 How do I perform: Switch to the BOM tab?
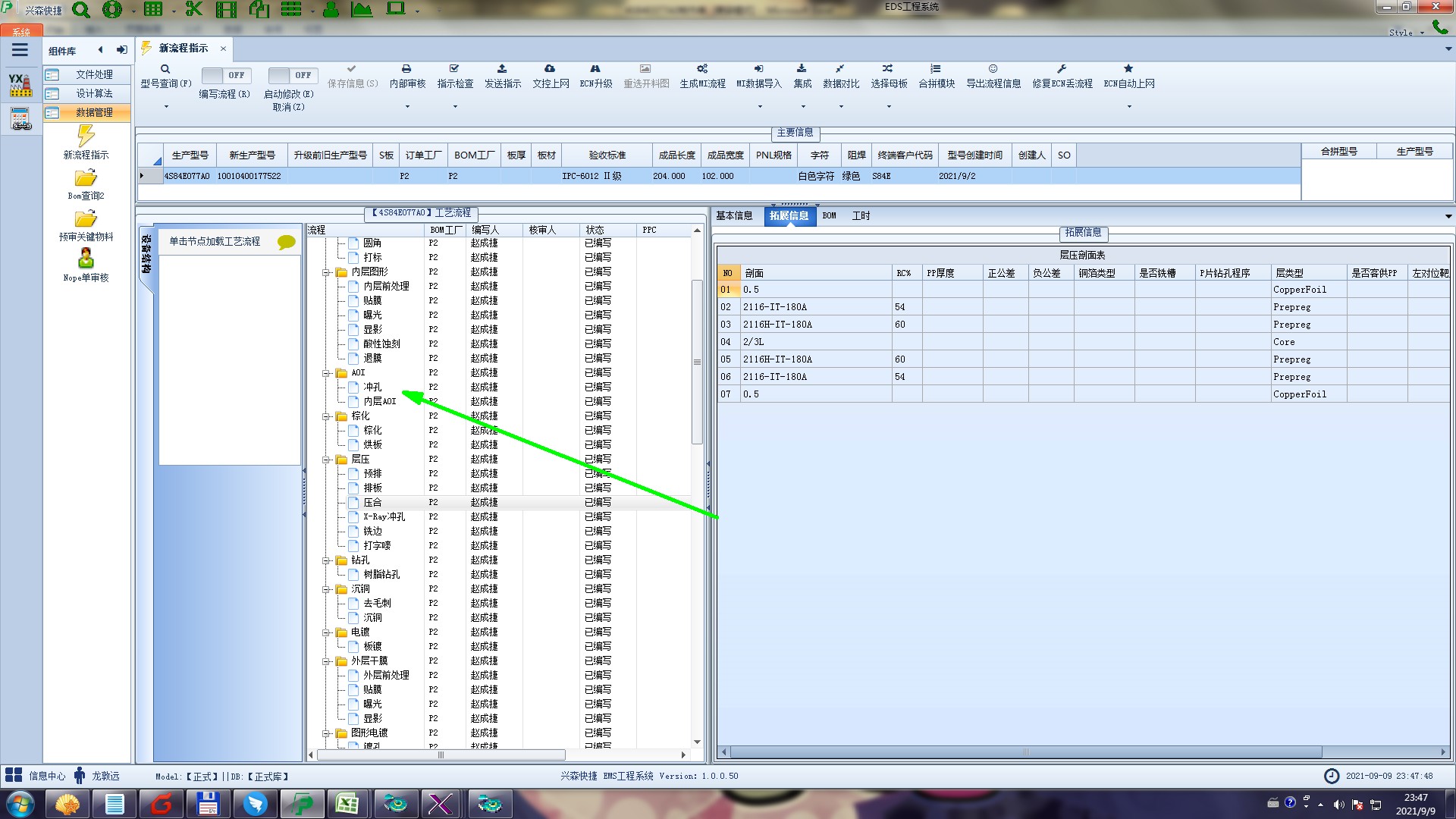point(829,216)
